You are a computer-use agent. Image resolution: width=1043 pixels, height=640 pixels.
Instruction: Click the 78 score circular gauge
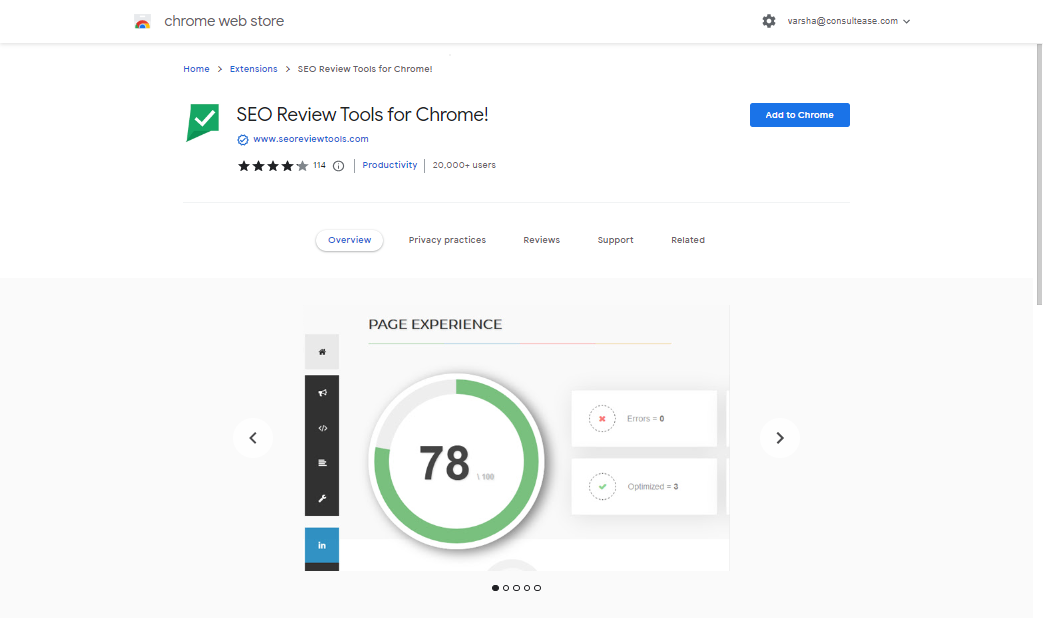tap(456, 461)
